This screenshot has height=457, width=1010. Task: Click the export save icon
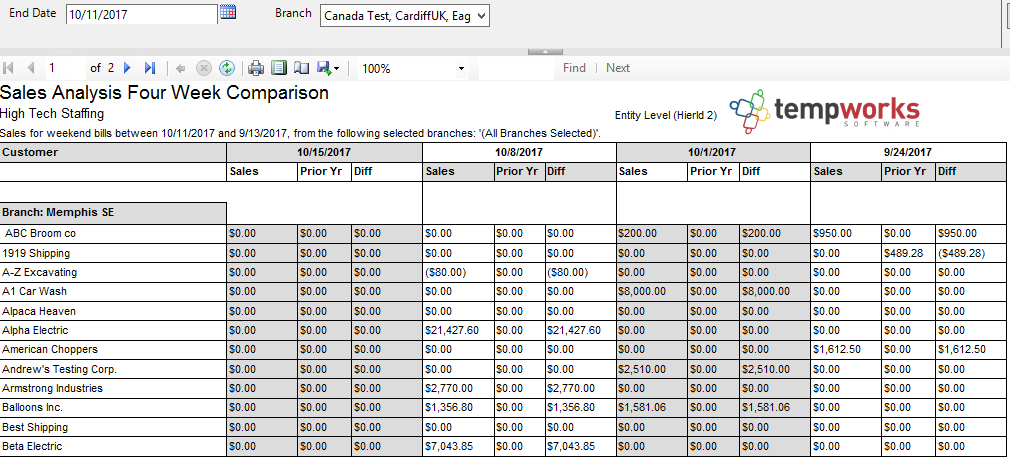[323, 68]
